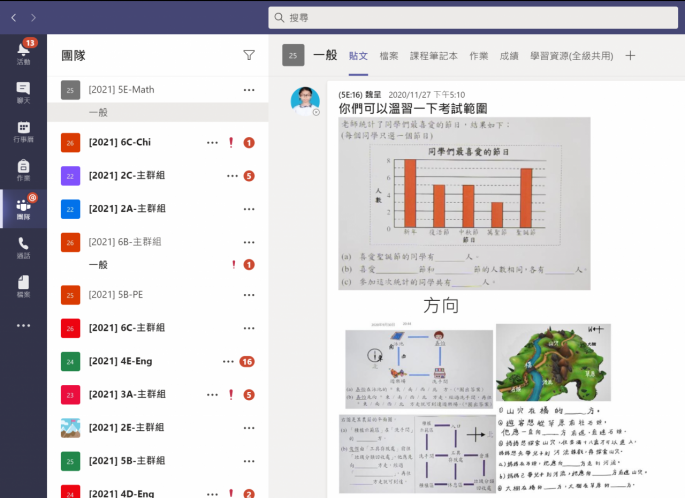Open the Teams icon in sidebar

(x=23, y=208)
